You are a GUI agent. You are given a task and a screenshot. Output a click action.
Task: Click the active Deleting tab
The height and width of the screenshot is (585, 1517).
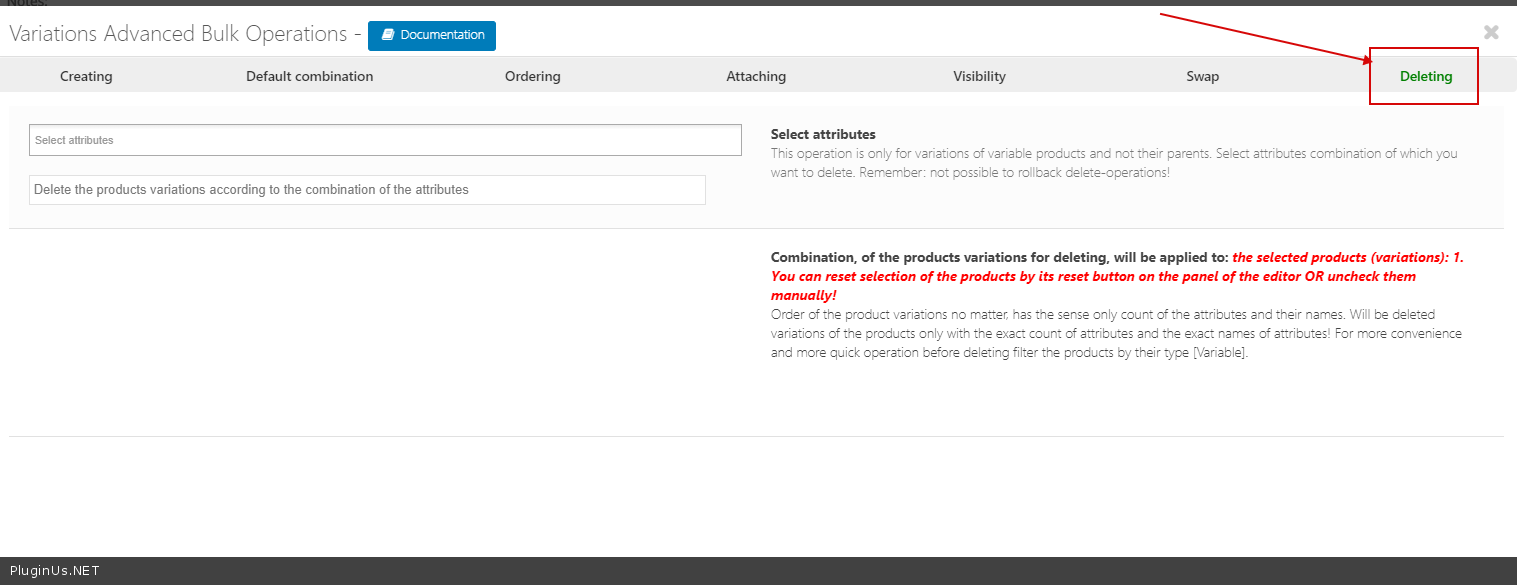pos(1425,76)
